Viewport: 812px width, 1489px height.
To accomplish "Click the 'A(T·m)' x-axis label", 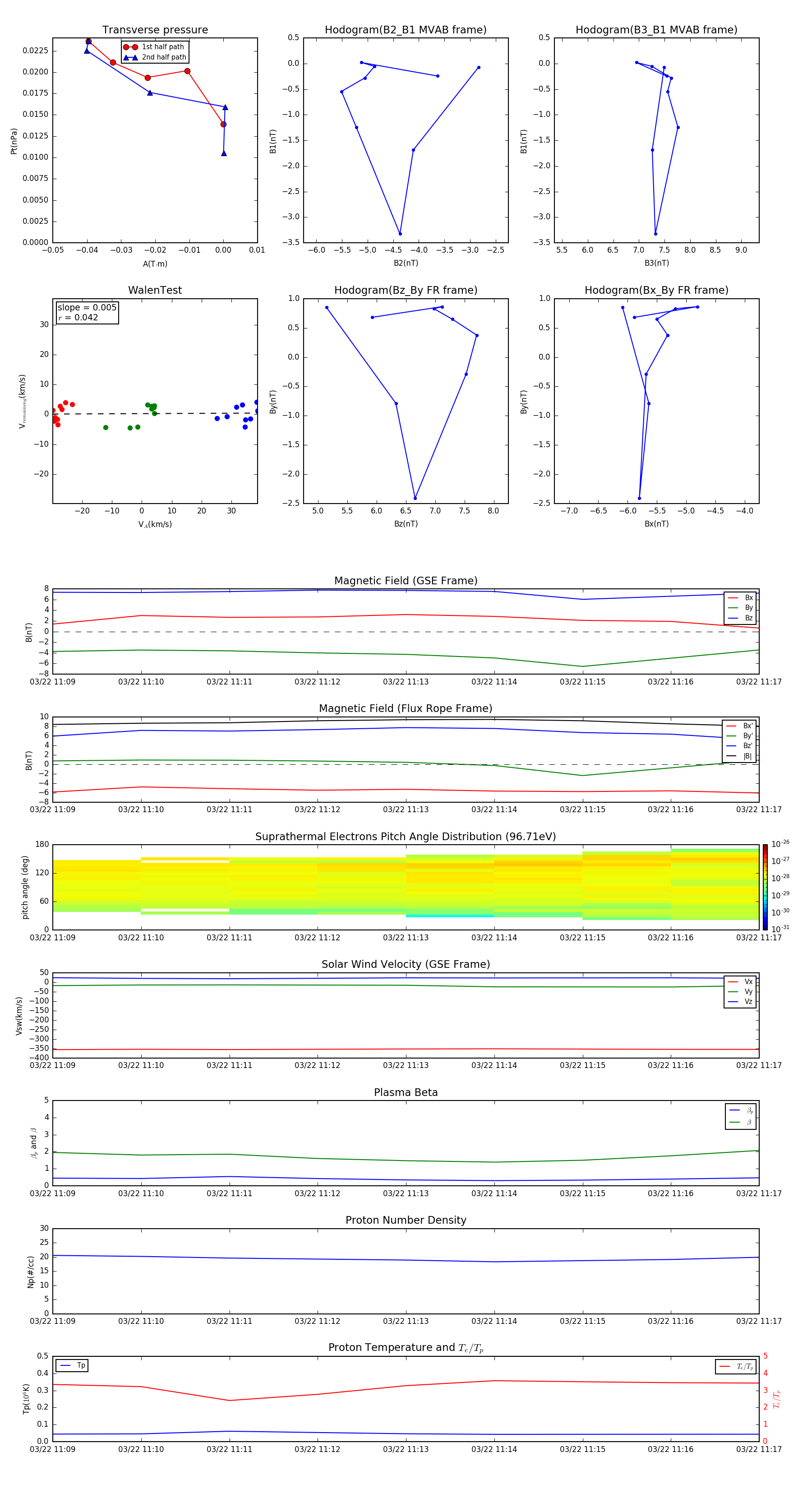I will 155,264.
